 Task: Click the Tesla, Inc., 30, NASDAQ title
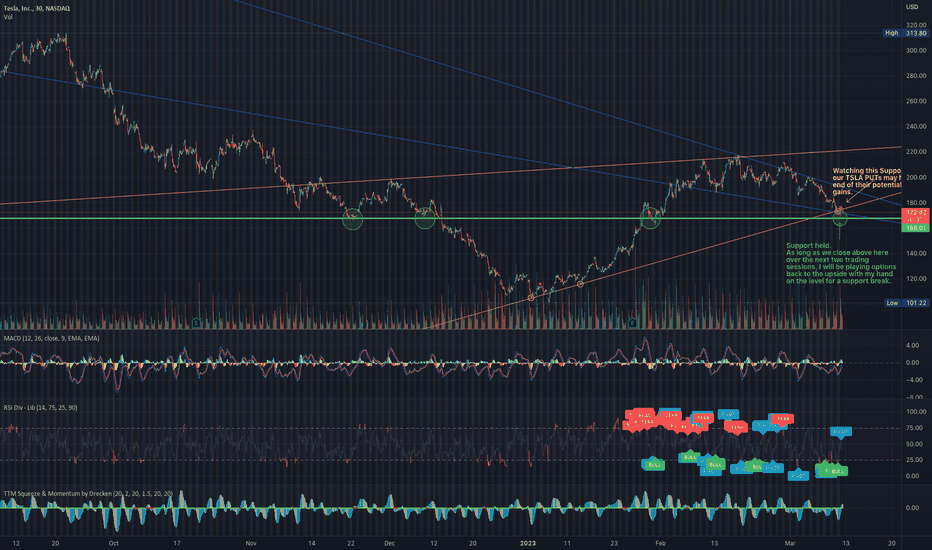37,8
